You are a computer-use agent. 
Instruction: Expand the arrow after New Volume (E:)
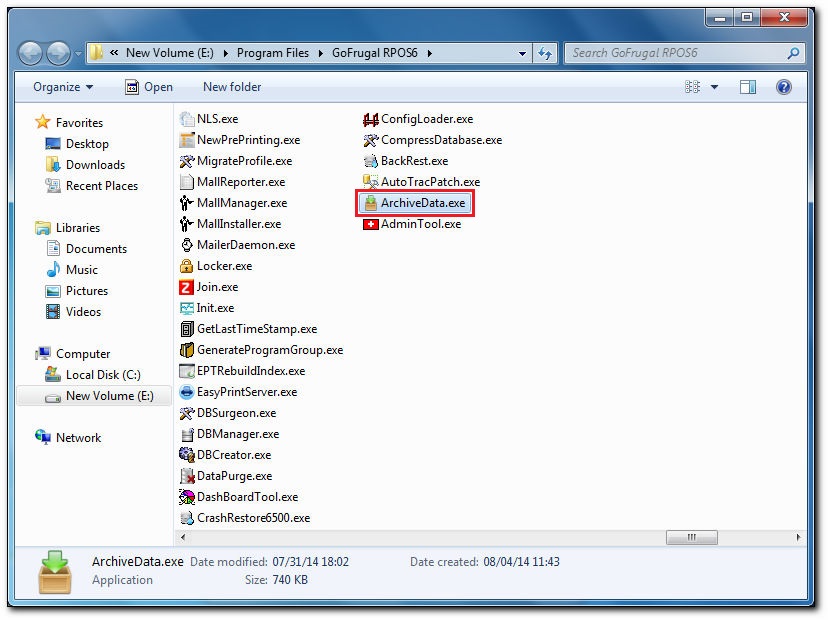pos(226,53)
